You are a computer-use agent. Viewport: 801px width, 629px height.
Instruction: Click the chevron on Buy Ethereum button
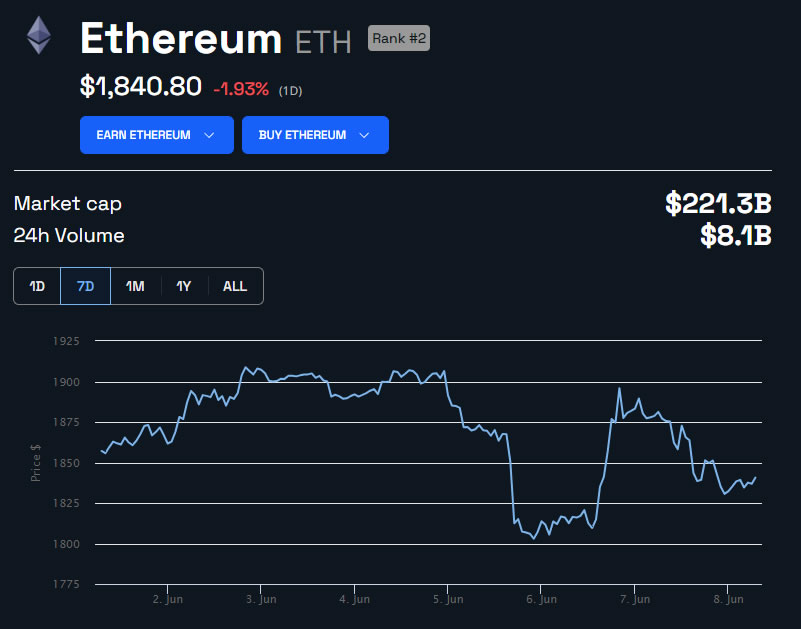[x=364, y=135]
